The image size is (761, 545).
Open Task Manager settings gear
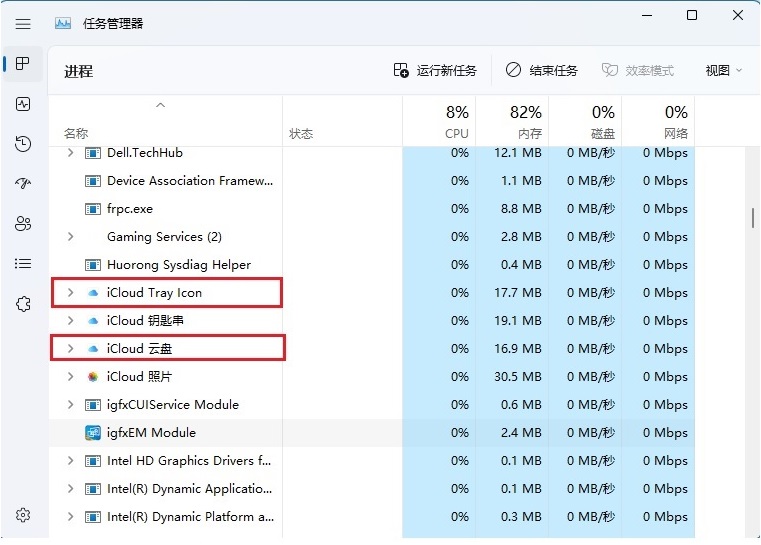coord(23,515)
